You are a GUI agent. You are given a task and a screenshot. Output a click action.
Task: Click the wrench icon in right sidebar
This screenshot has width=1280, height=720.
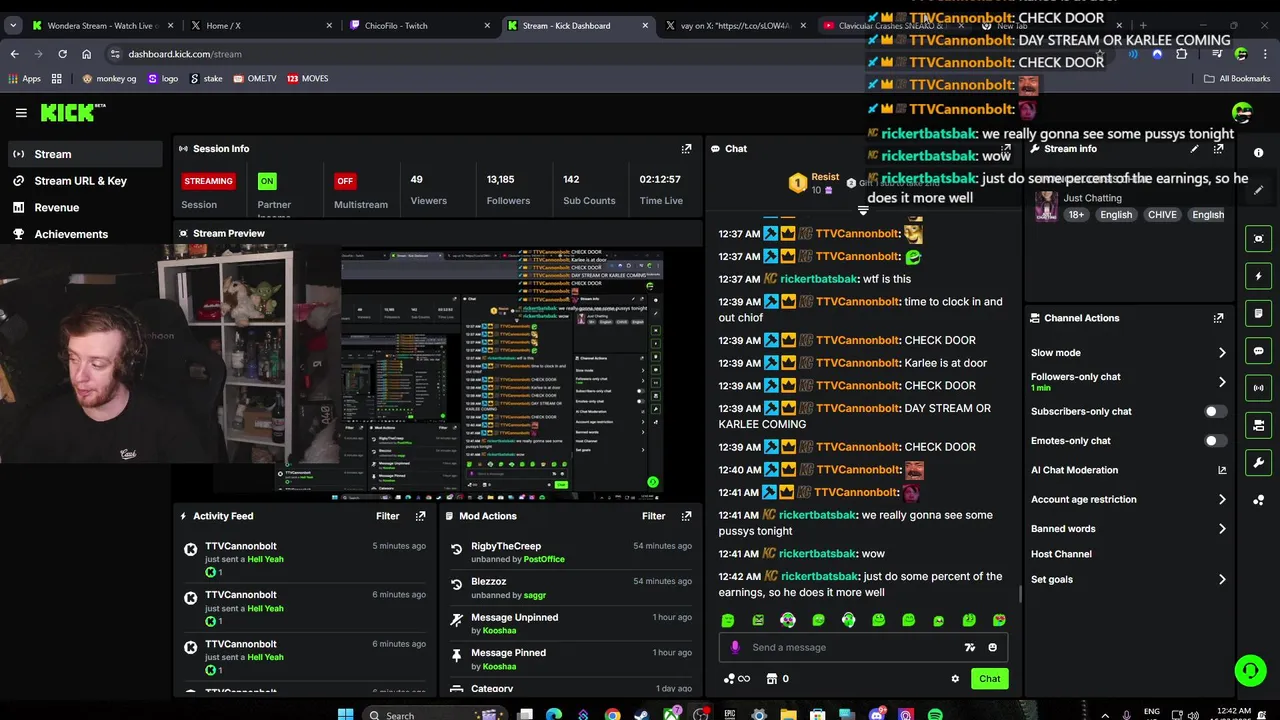click(x=1258, y=463)
